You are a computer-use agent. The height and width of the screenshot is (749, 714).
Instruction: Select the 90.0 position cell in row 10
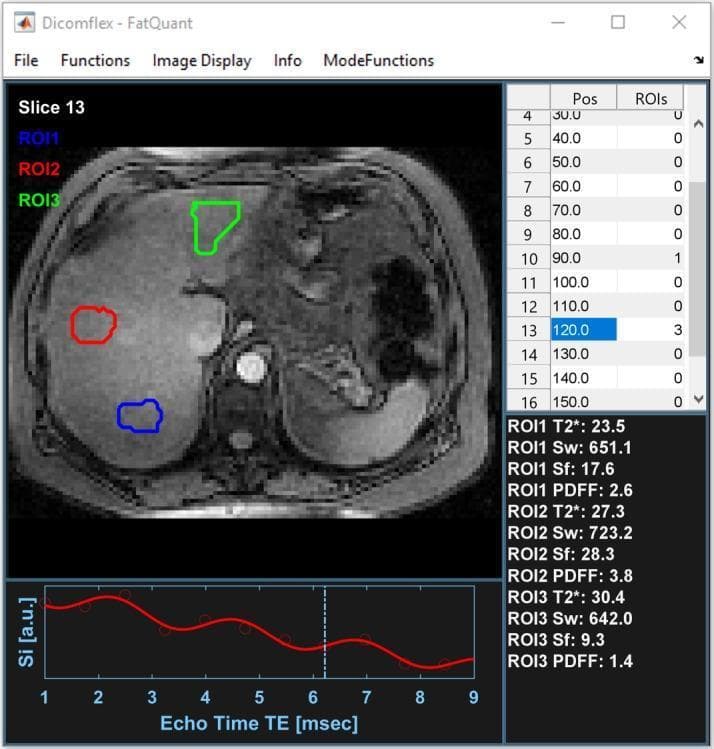(x=584, y=258)
